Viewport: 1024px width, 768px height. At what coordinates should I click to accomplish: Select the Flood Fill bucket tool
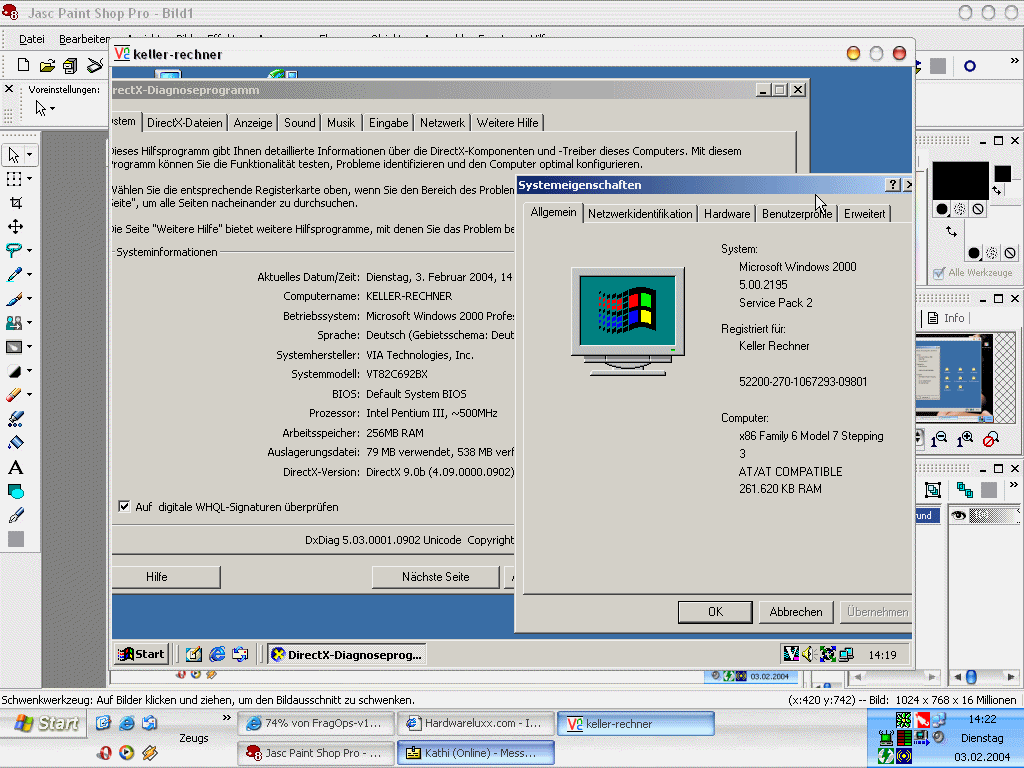coord(16,443)
